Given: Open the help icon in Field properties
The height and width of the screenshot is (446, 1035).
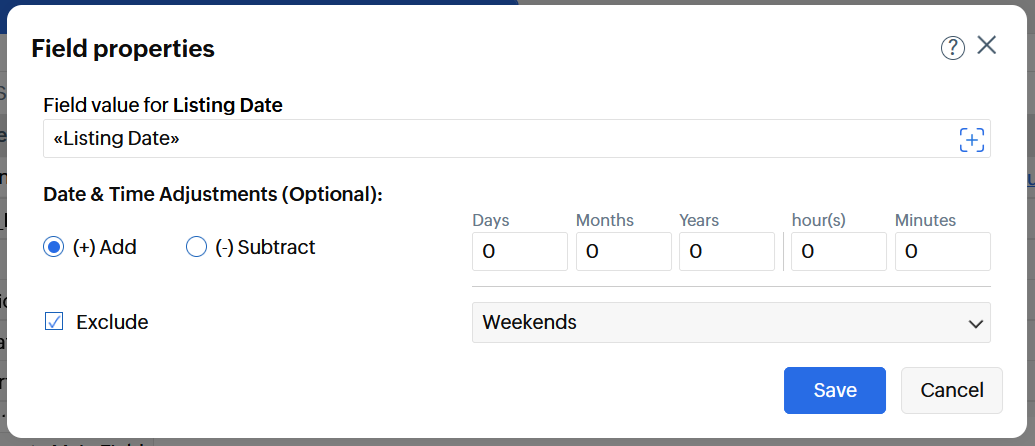Looking at the screenshot, I should (x=952, y=48).
